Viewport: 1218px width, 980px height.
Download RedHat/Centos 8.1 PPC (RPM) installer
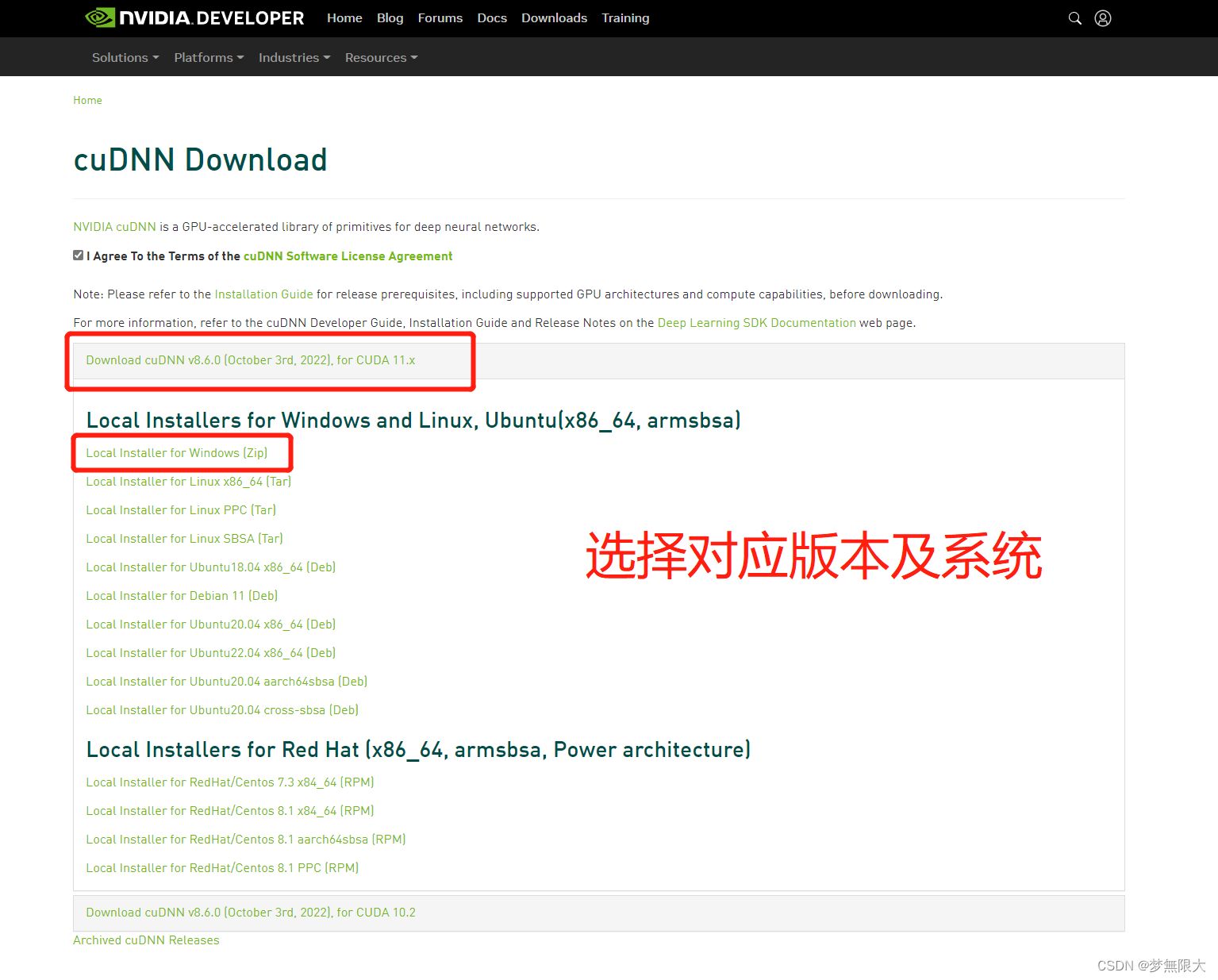222,868
